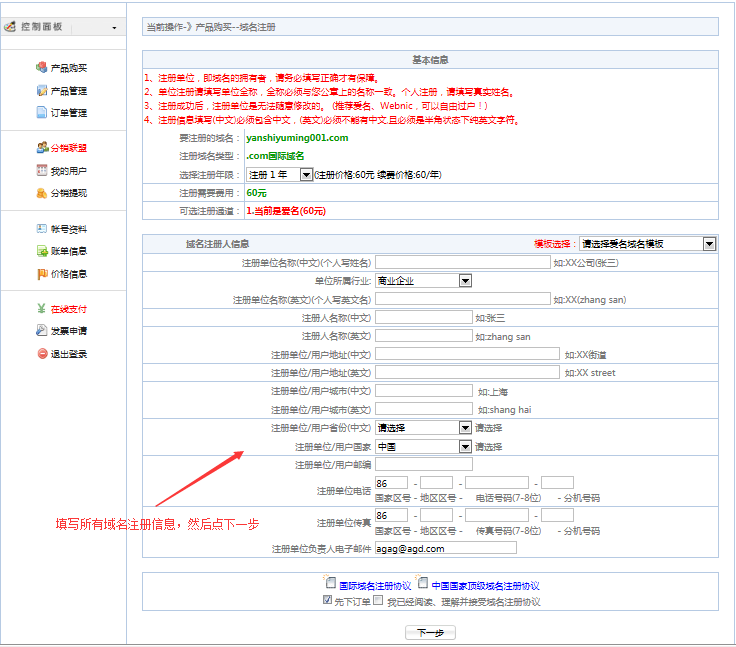Open 发票申请 in the sidebar menu

coord(68,331)
